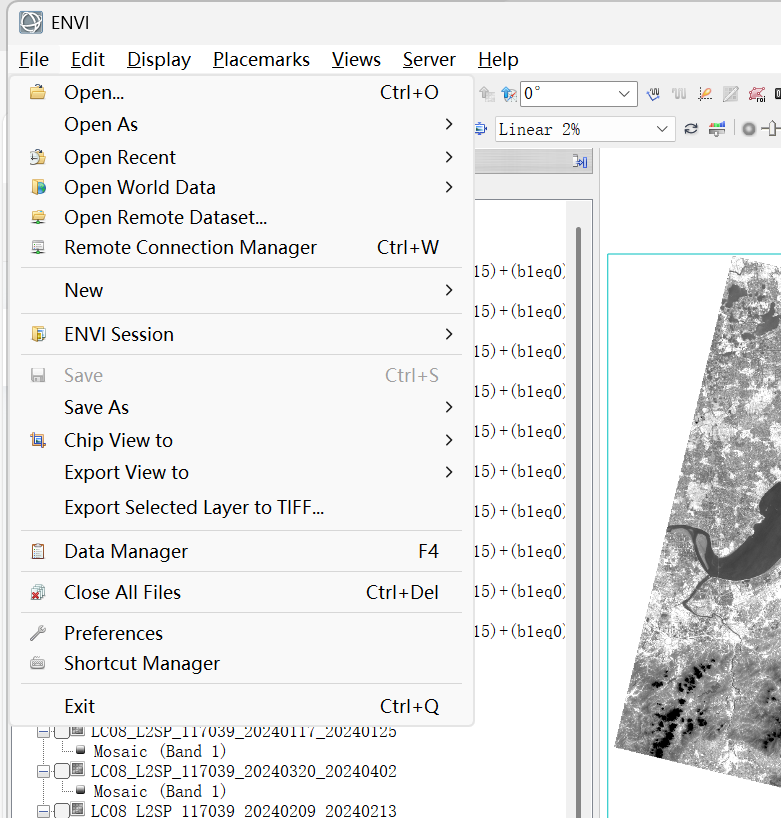This screenshot has width=781, height=818.
Task: Open the Placemarks menu
Action: pyautogui.click(x=261, y=59)
